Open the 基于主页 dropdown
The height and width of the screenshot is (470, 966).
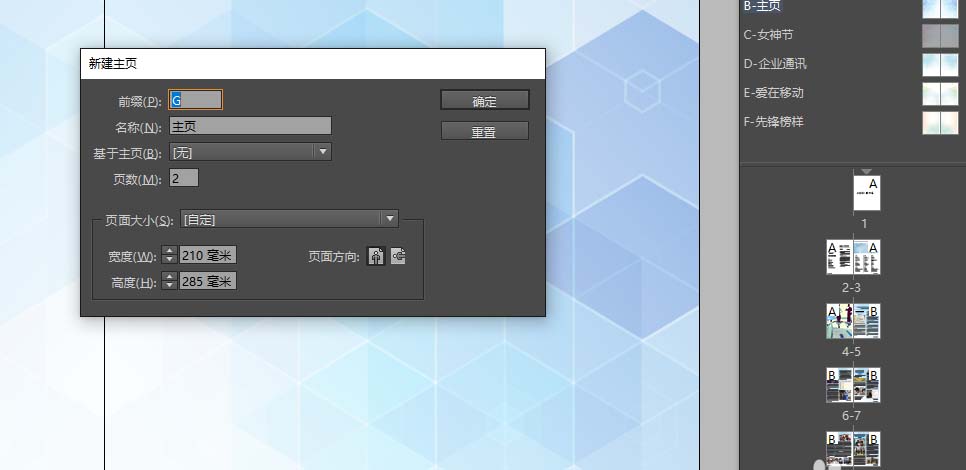click(250, 152)
